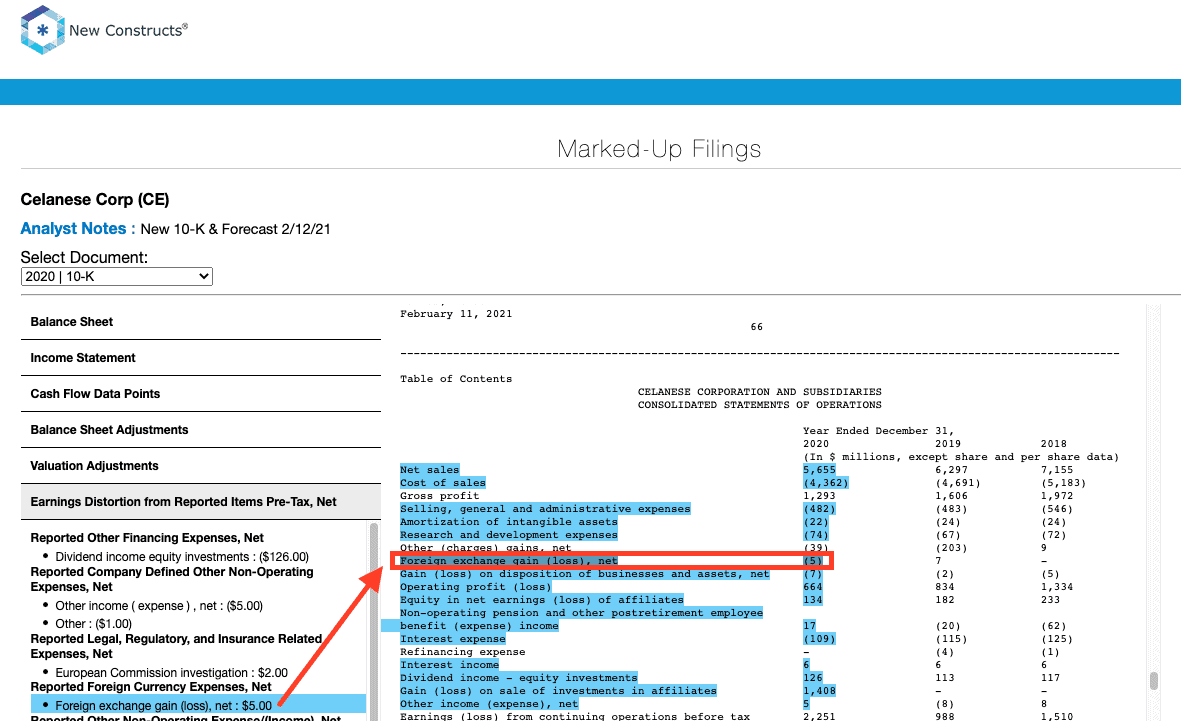Click Selling, general and administrative expenses line
Image resolution: width=1181 pixels, height=721 pixels.
click(545, 509)
